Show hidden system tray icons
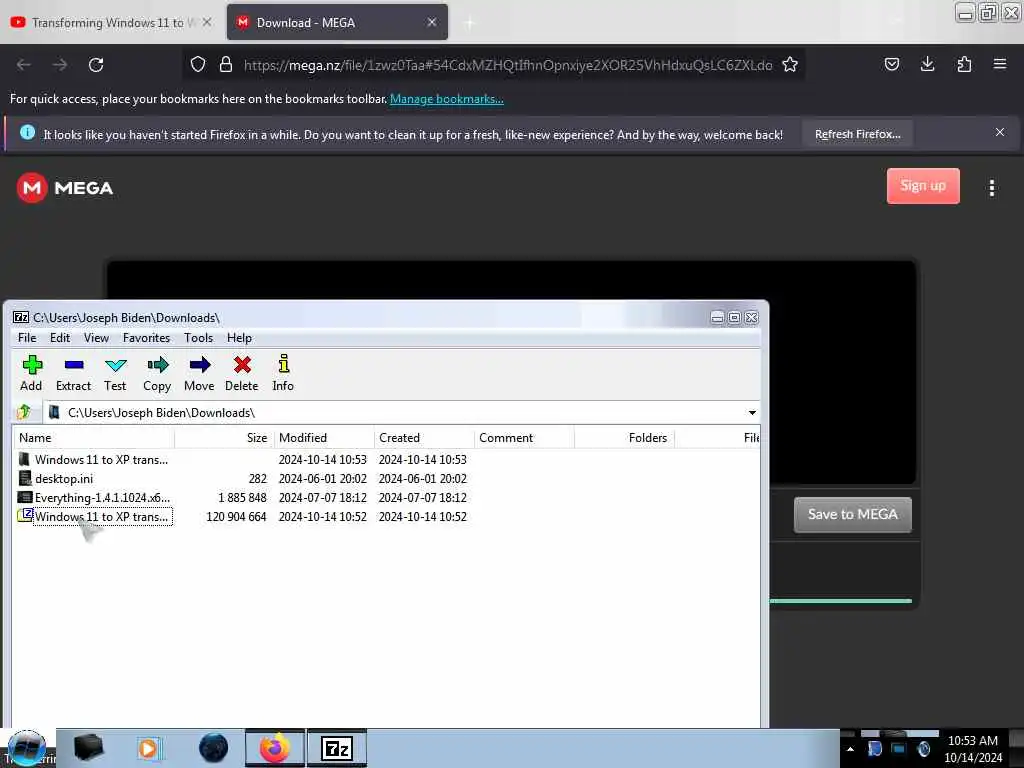1024x768 pixels. pos(850,749)
